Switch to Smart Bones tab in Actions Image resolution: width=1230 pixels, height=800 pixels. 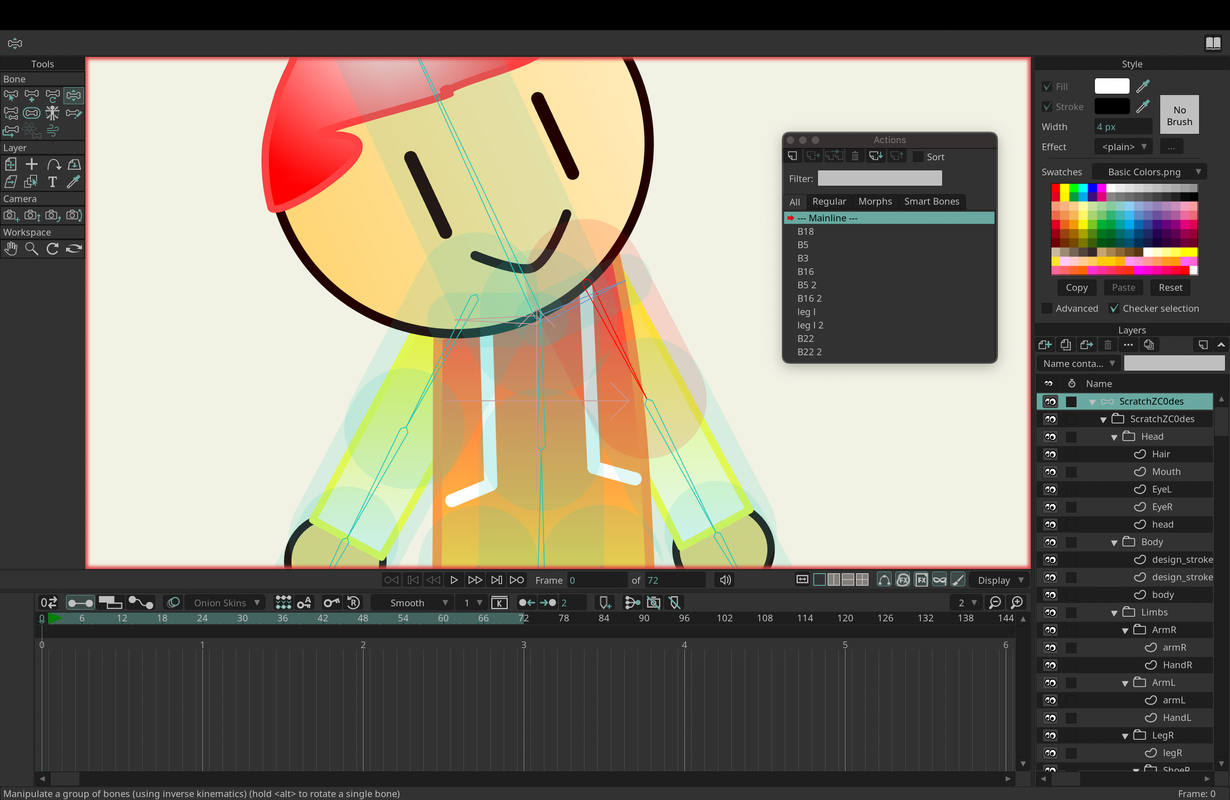point(932,202)
